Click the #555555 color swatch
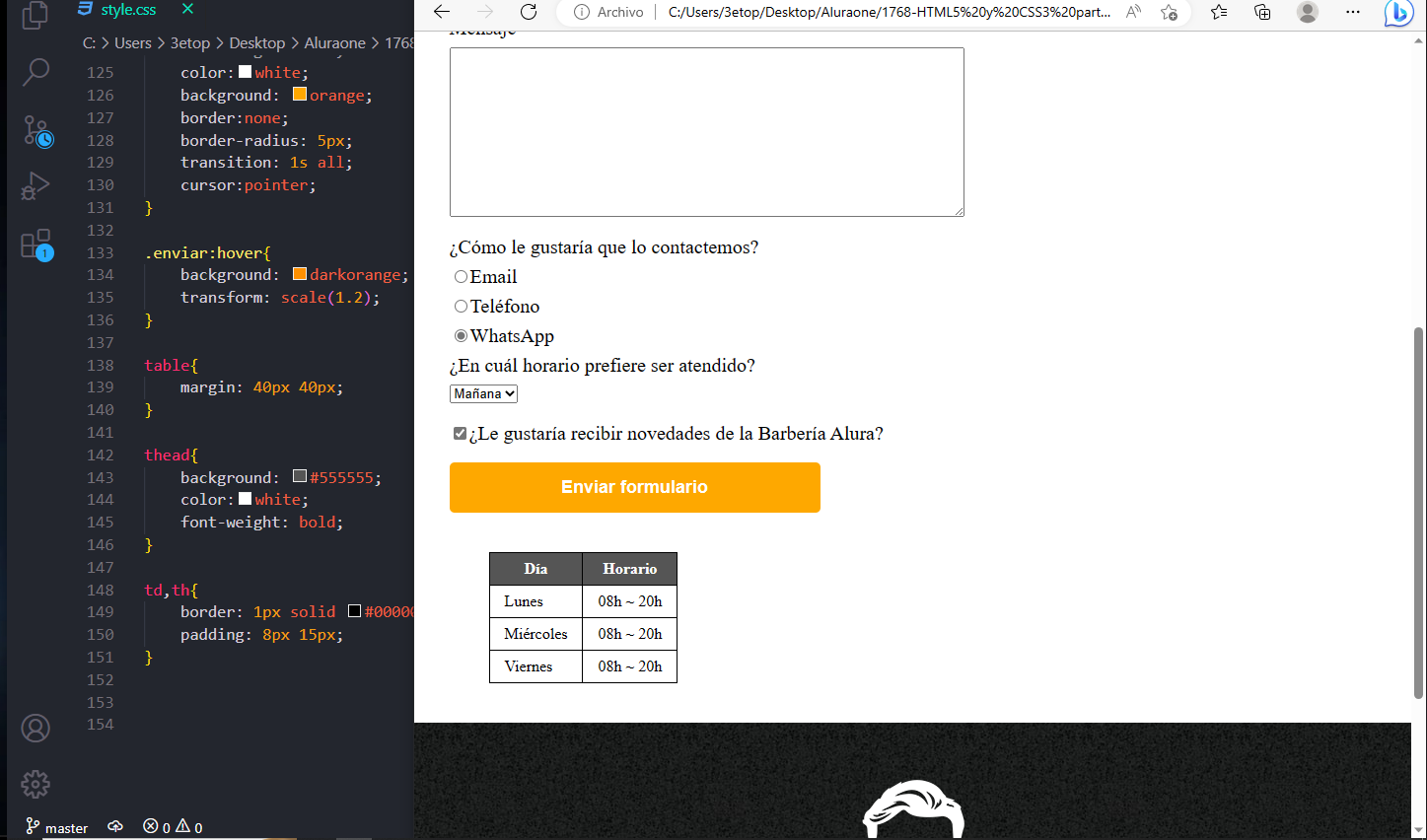The image size is (1427, 840). pos(300,477)
